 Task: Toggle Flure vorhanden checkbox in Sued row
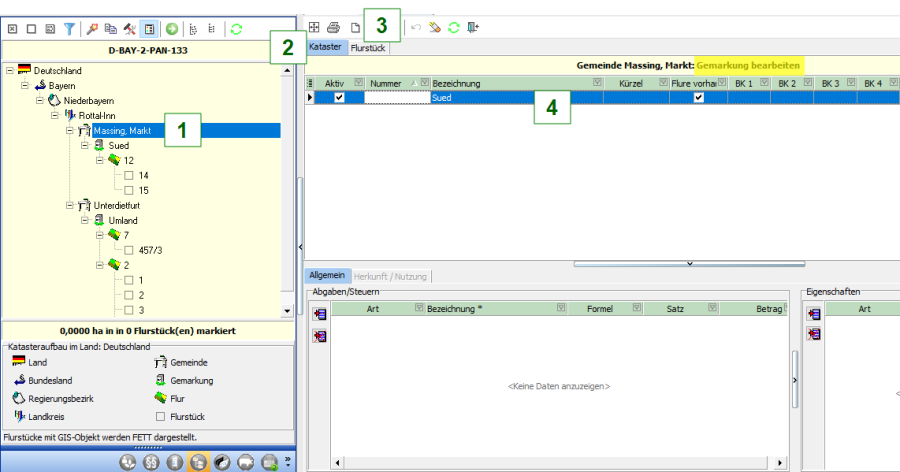click(x=698, y=98)
